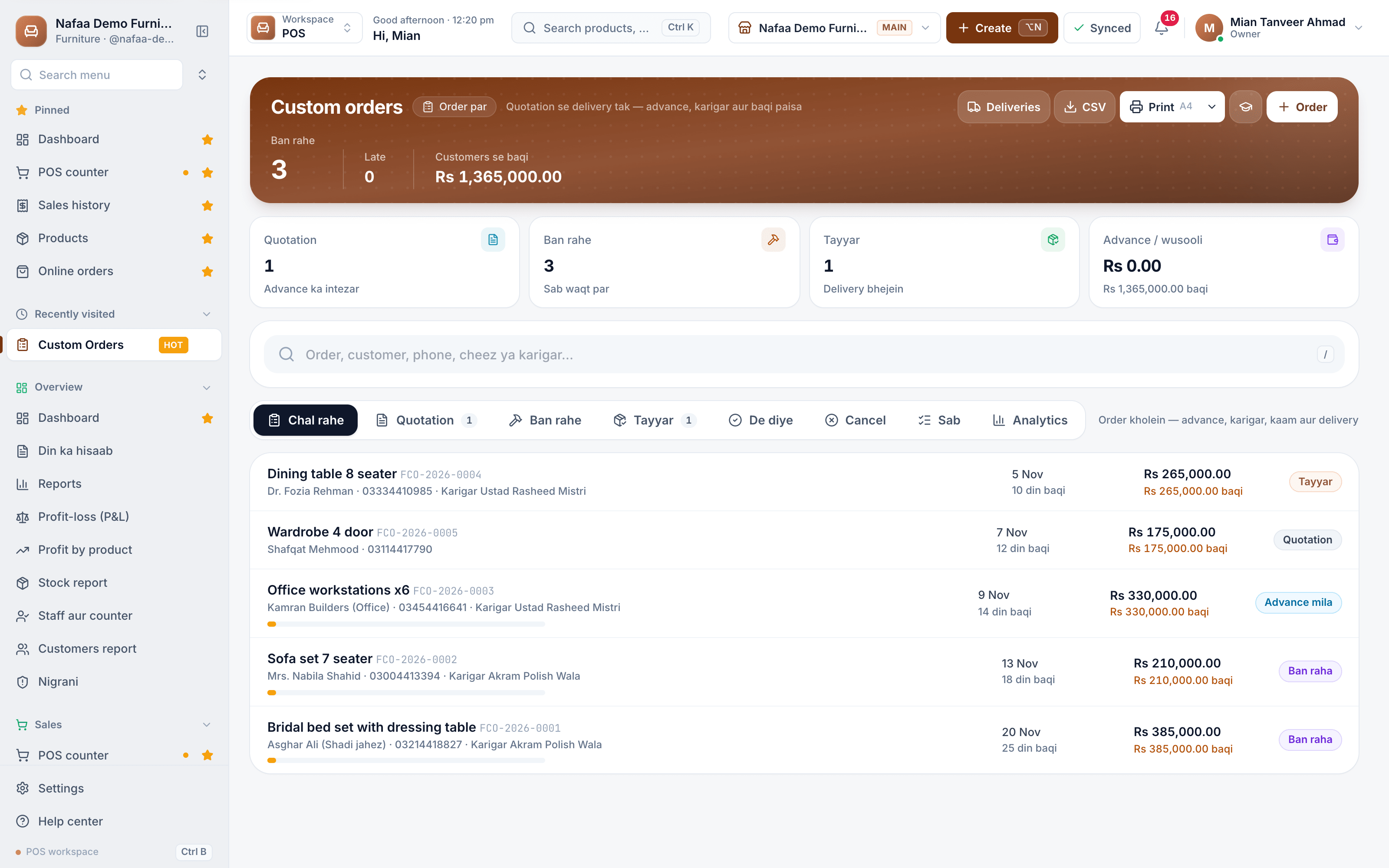Open Help center

(114, 821)
